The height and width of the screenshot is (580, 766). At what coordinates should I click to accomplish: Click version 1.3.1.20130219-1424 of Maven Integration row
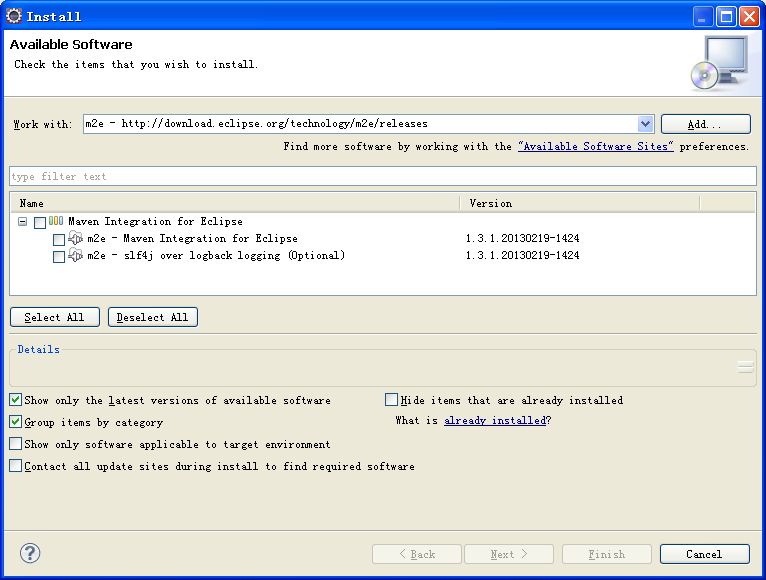(x=522, y=238)
